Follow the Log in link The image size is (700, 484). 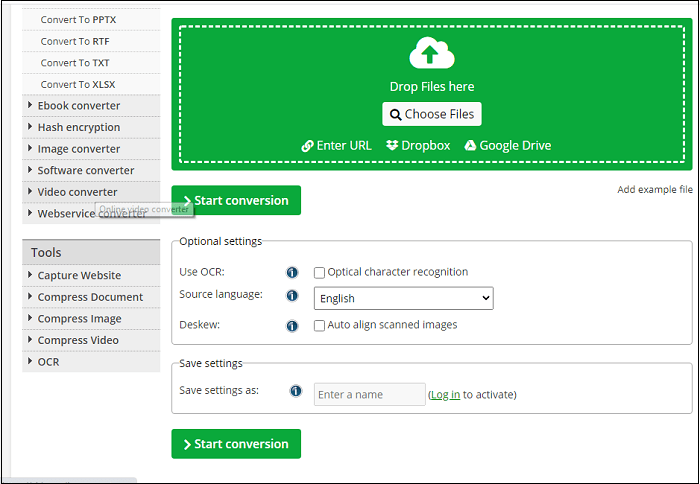tap(445, 395)
